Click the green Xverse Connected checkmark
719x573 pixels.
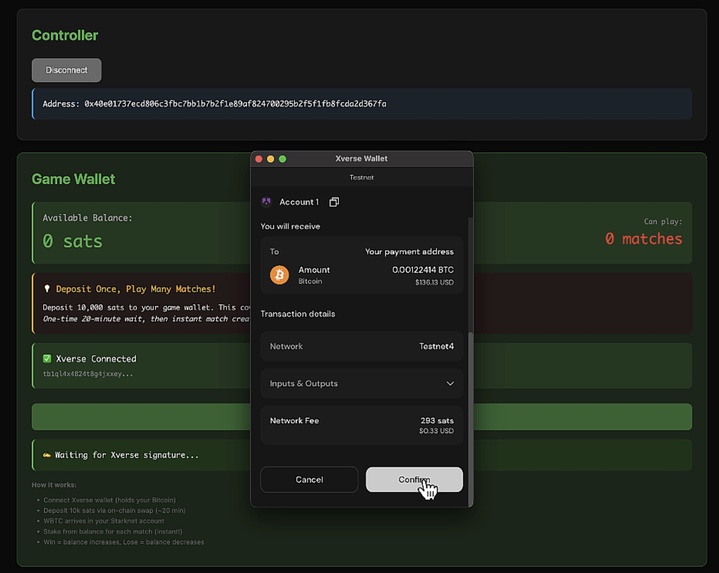[x=47, y=358]
